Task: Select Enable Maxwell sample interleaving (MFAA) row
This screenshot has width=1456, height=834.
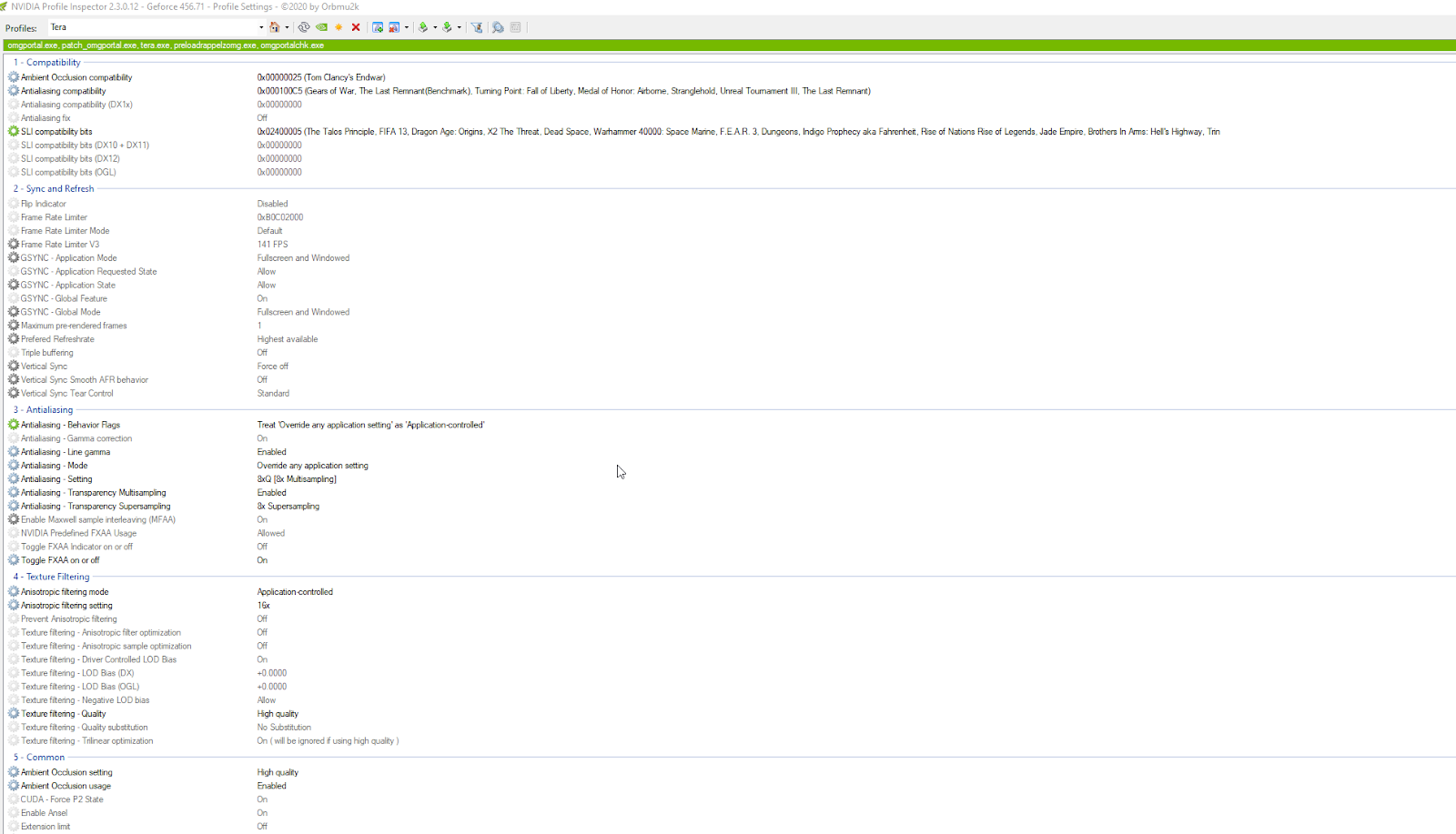Action: click(x=728, y=520)
